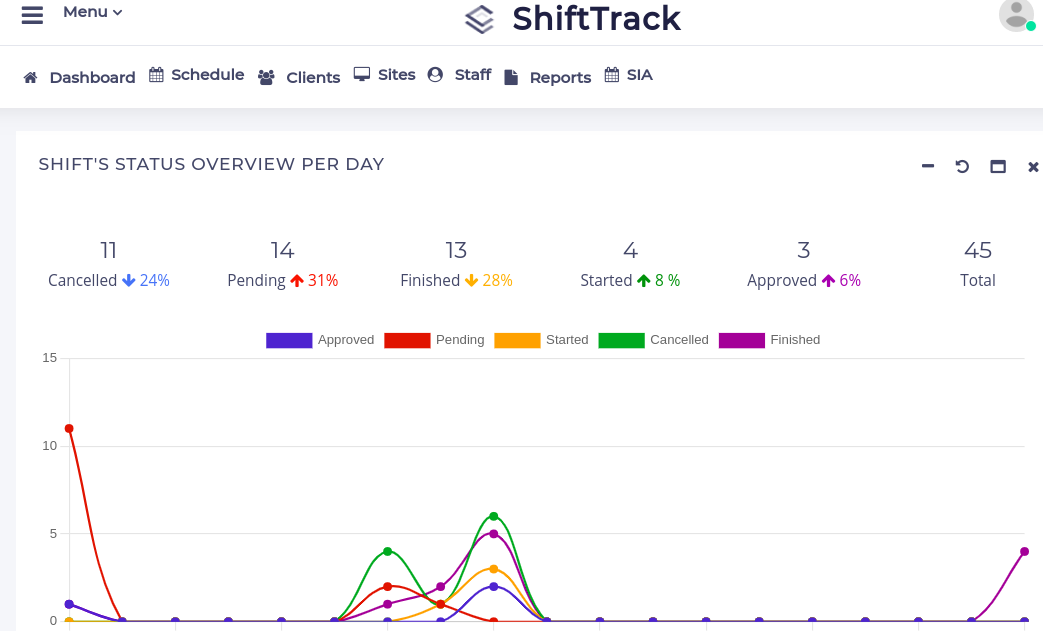Open the hamburger sidebar menu icon
The width and height of the screenshot is (1043, 631).
32,15
